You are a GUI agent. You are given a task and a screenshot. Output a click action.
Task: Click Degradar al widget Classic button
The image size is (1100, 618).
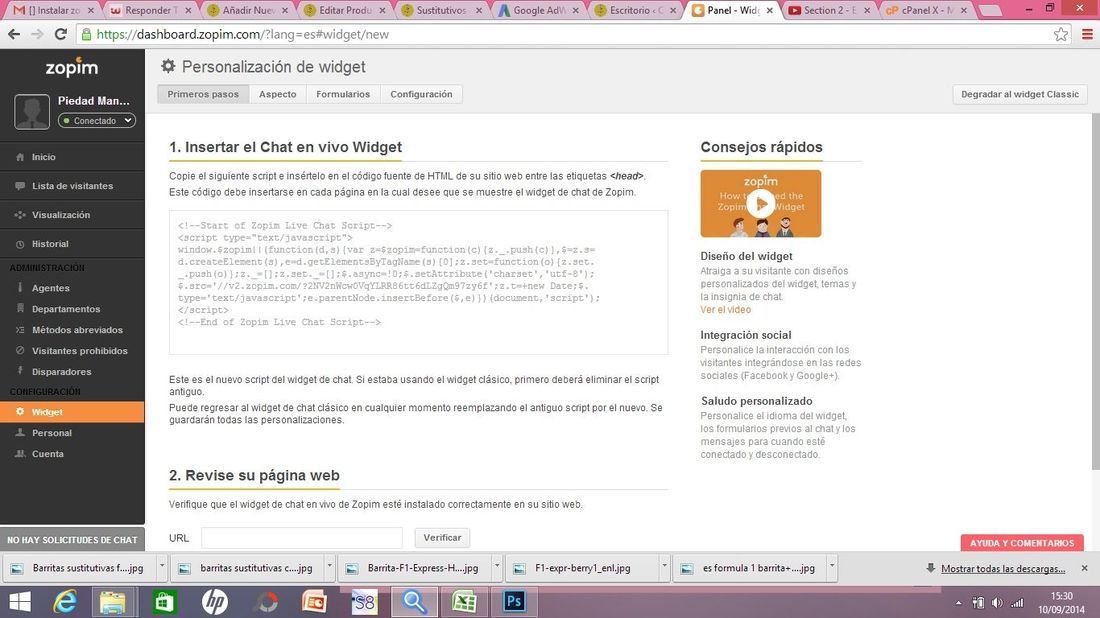1020,94
